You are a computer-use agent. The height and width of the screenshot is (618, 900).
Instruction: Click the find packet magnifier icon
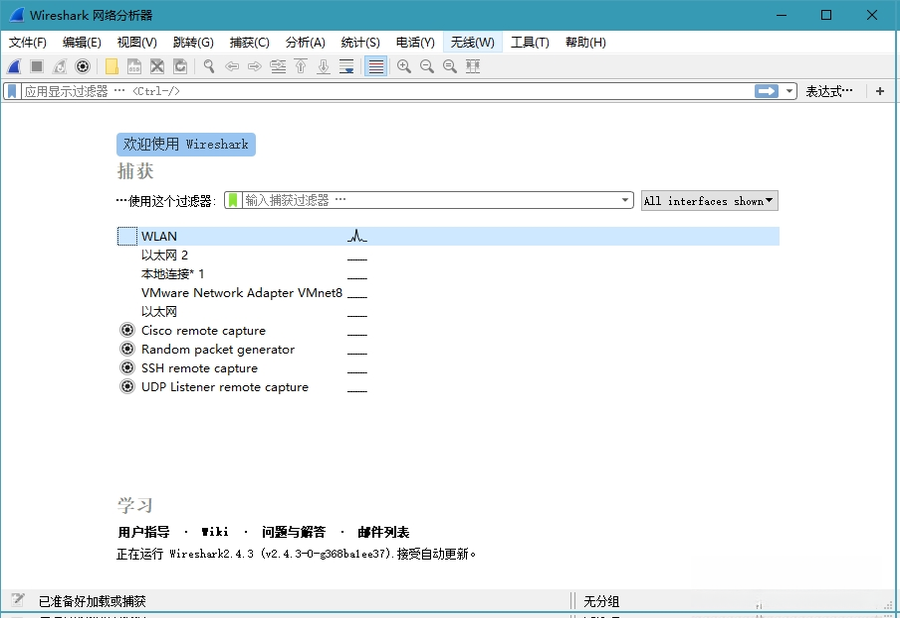pos(209,67)
